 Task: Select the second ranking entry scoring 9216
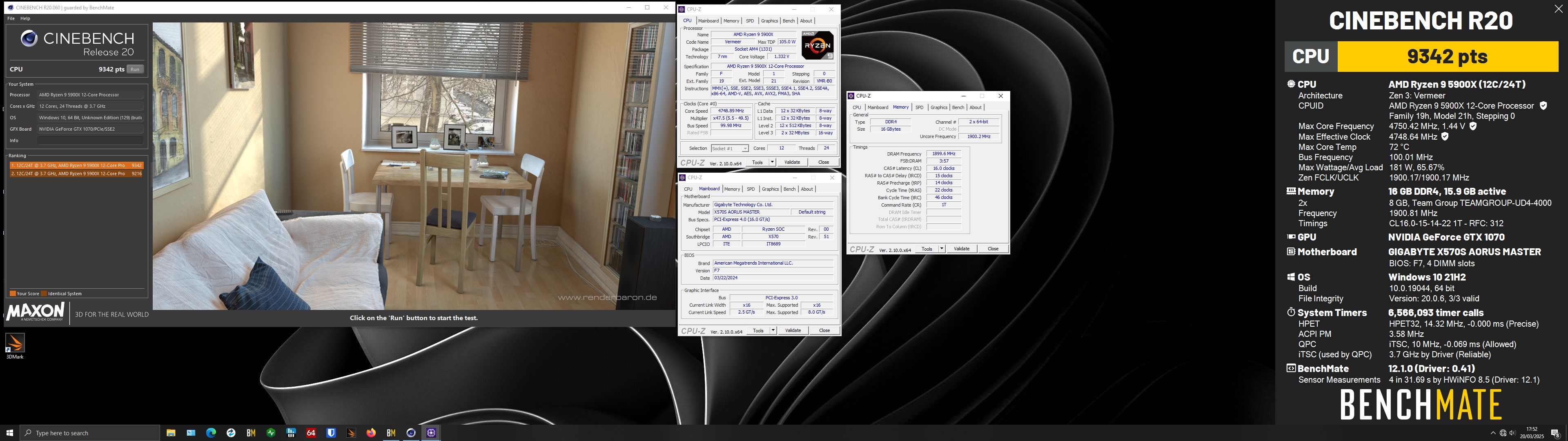pyautogui.click(x=76, y=174)
